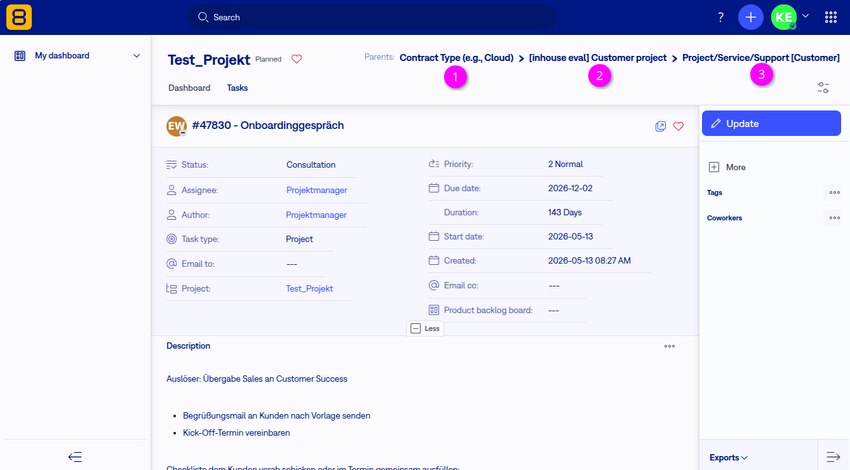This screenshot has width=850, height=470.
Task: Open the apps grid menu icon
Action: click(830, 17)
